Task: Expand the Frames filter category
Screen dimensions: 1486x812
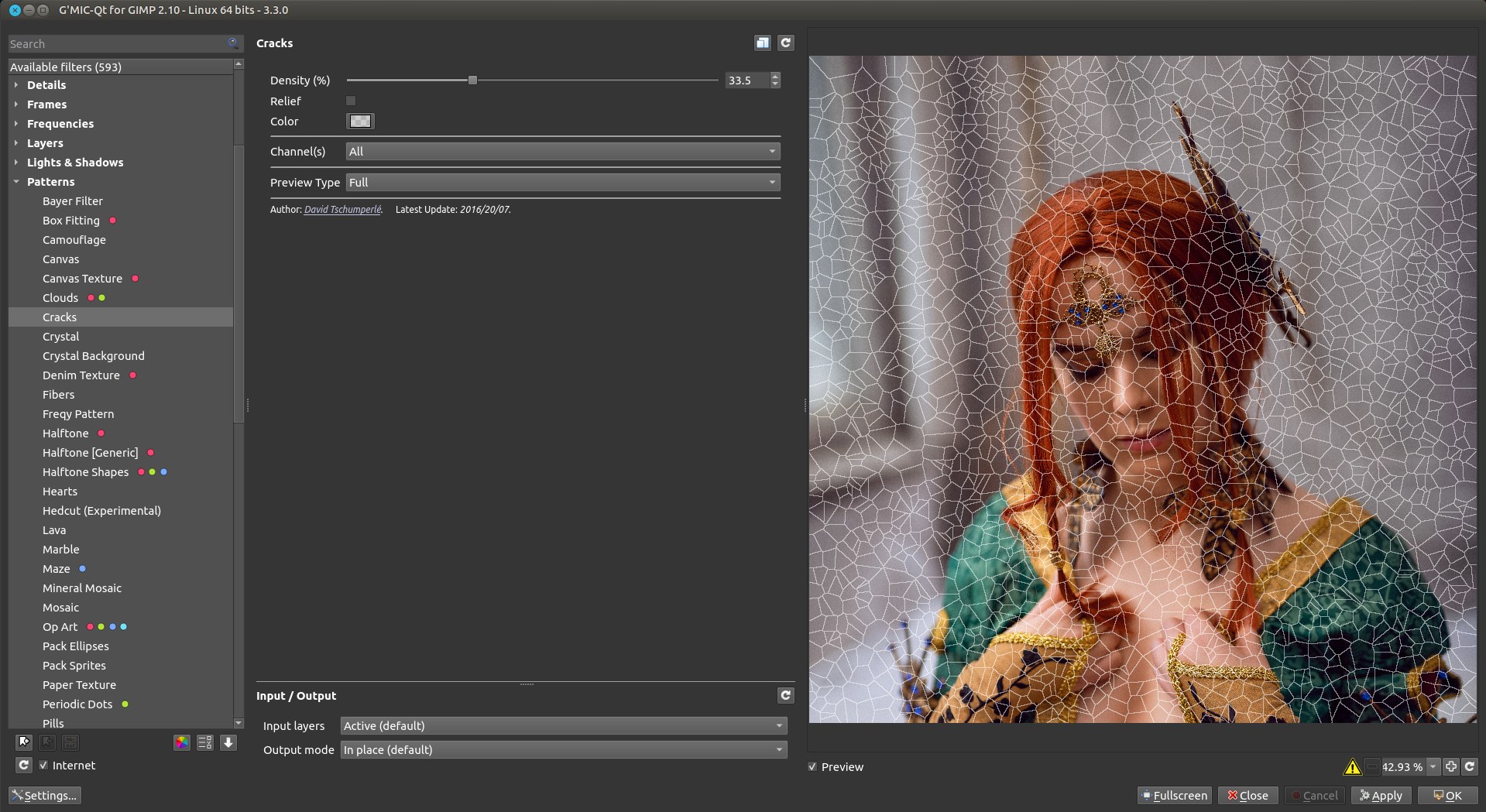Action: click(16, 104)
